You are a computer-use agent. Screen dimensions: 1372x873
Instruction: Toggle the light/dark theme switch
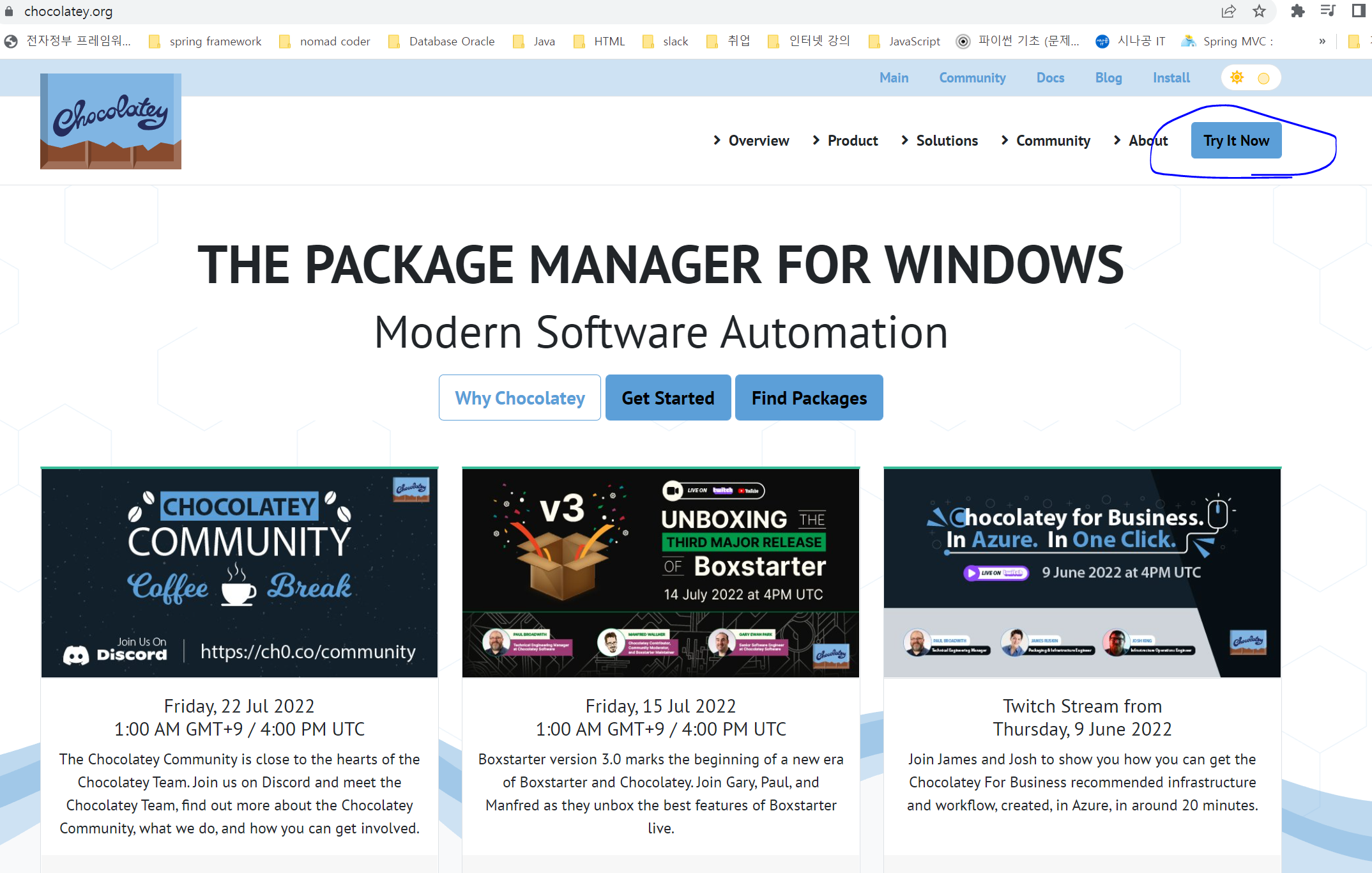tap(1250, 78)
